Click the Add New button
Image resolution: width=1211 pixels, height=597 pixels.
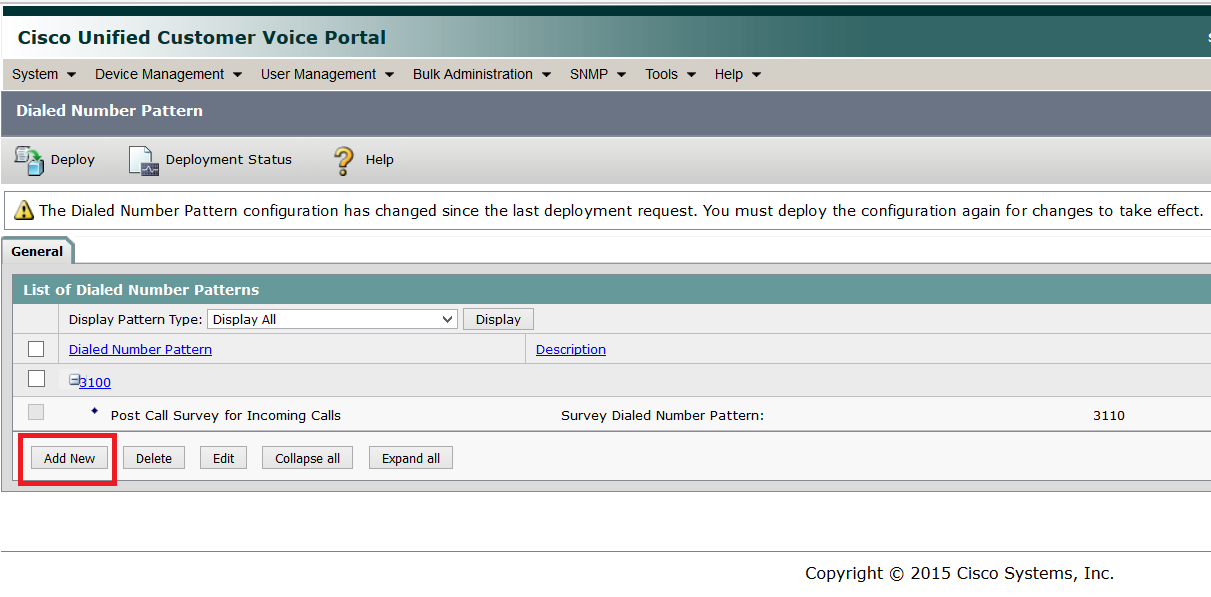68,457
